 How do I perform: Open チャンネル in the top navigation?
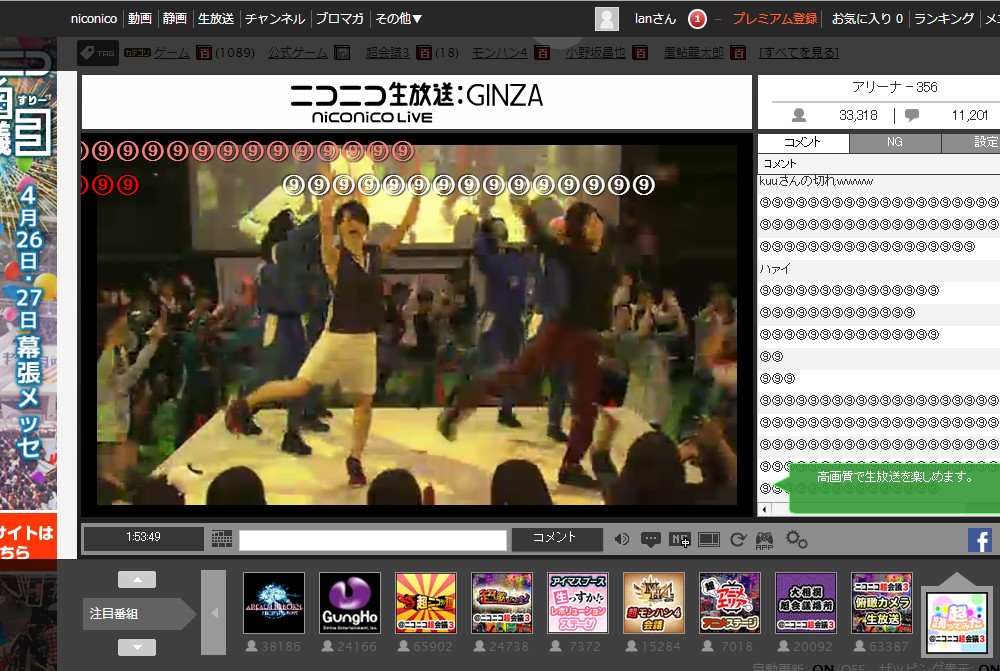point(275,18)
